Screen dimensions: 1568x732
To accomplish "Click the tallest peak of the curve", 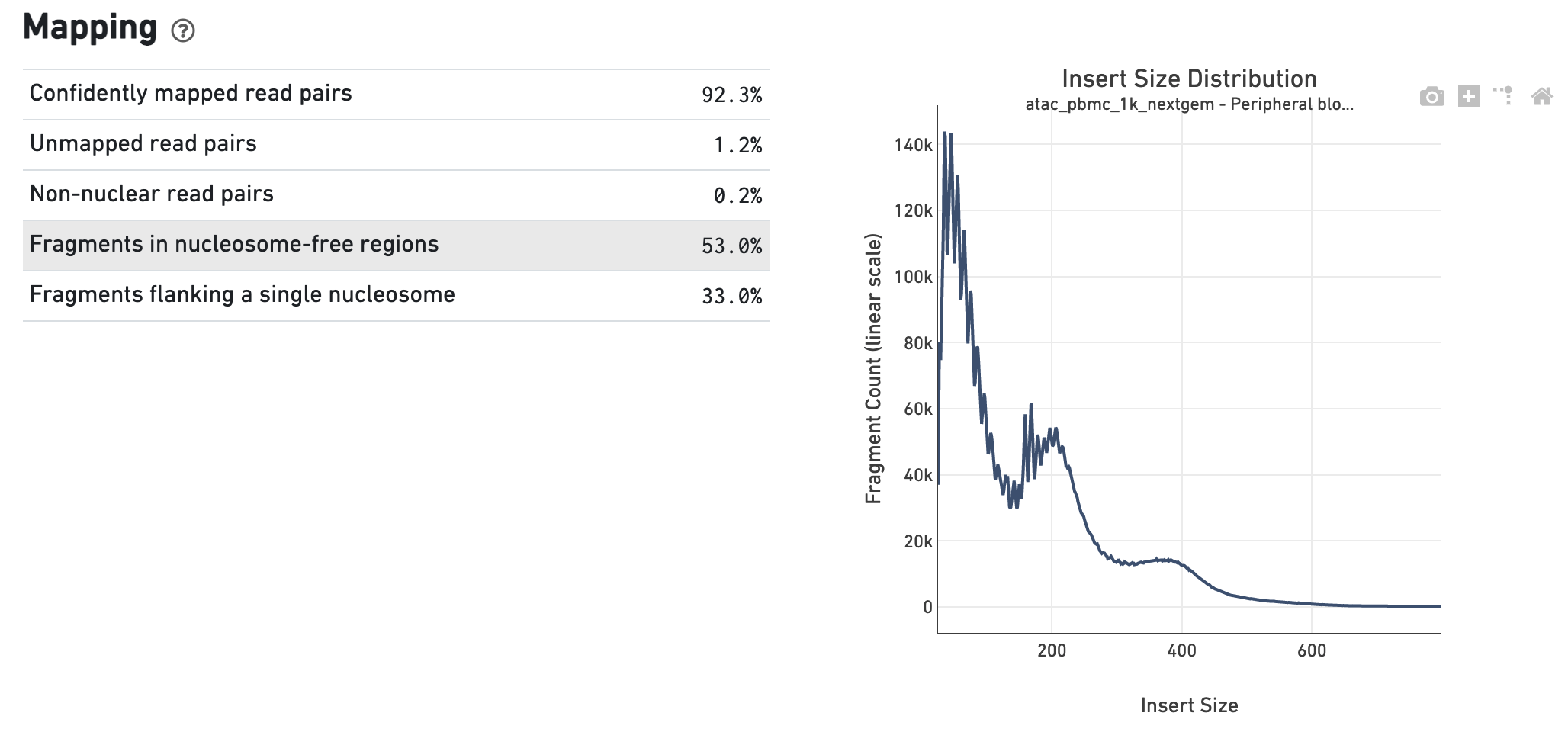I will 945,133.
